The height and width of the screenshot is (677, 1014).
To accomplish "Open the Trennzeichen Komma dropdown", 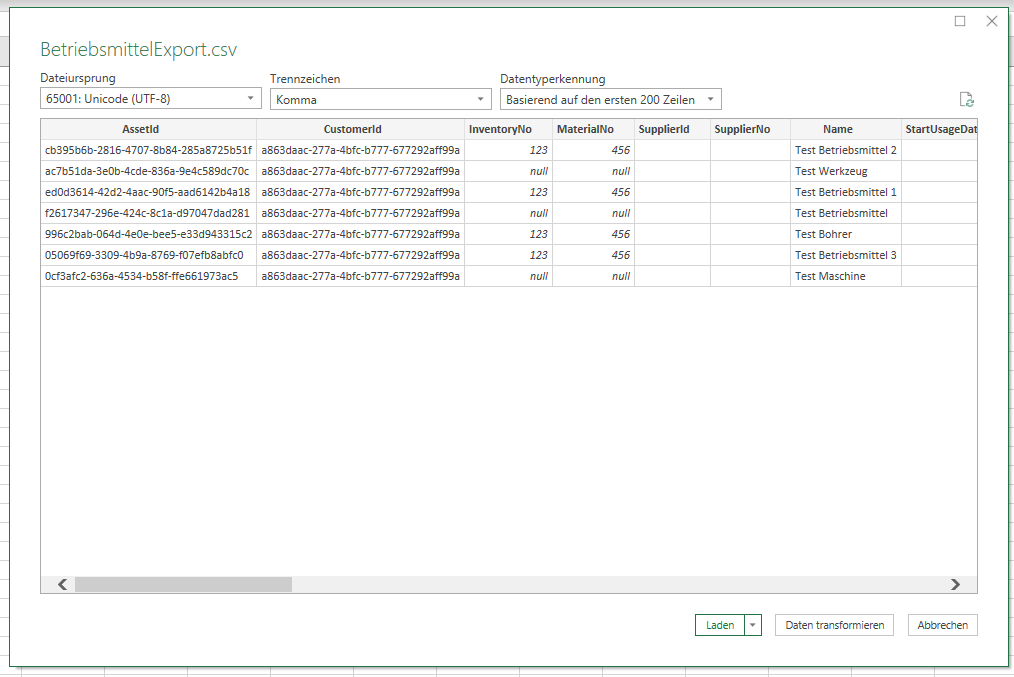I will [380, 99].
